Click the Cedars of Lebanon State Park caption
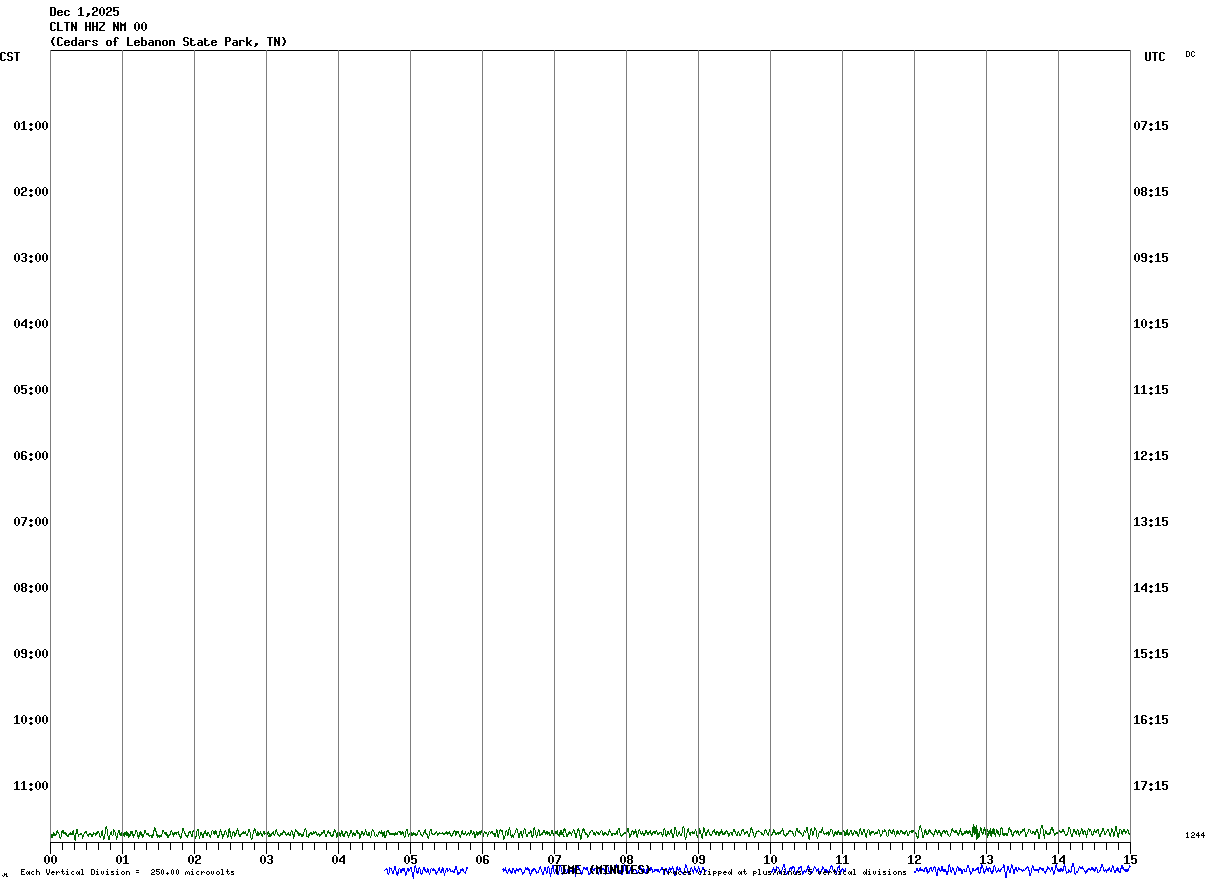This screenshot has height=886, width=1210. point(169,42)
